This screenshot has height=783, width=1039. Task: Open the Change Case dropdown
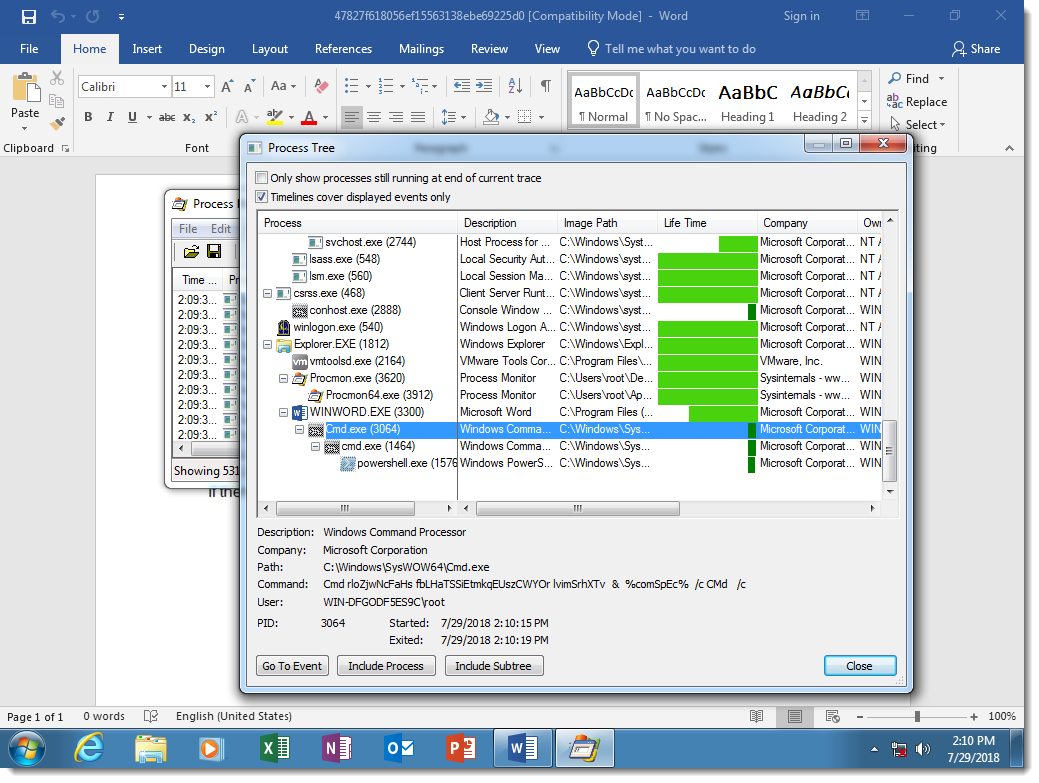(284, 86)
